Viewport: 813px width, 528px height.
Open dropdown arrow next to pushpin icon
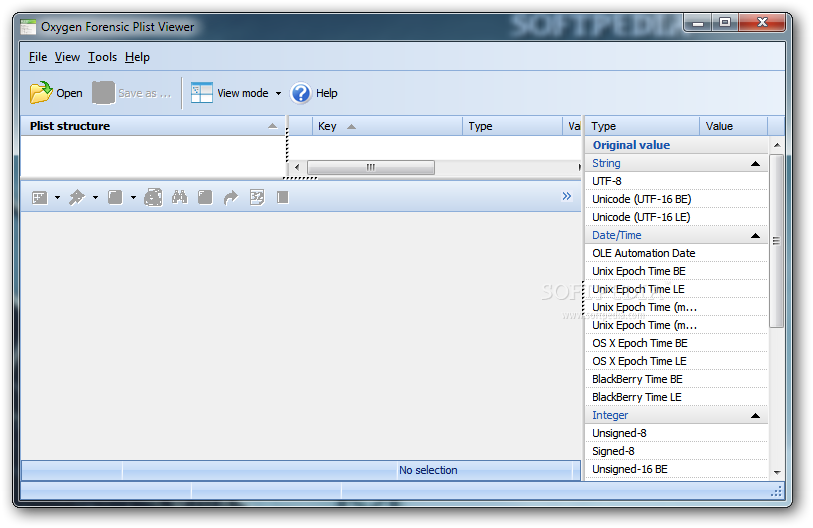[95, 197]
